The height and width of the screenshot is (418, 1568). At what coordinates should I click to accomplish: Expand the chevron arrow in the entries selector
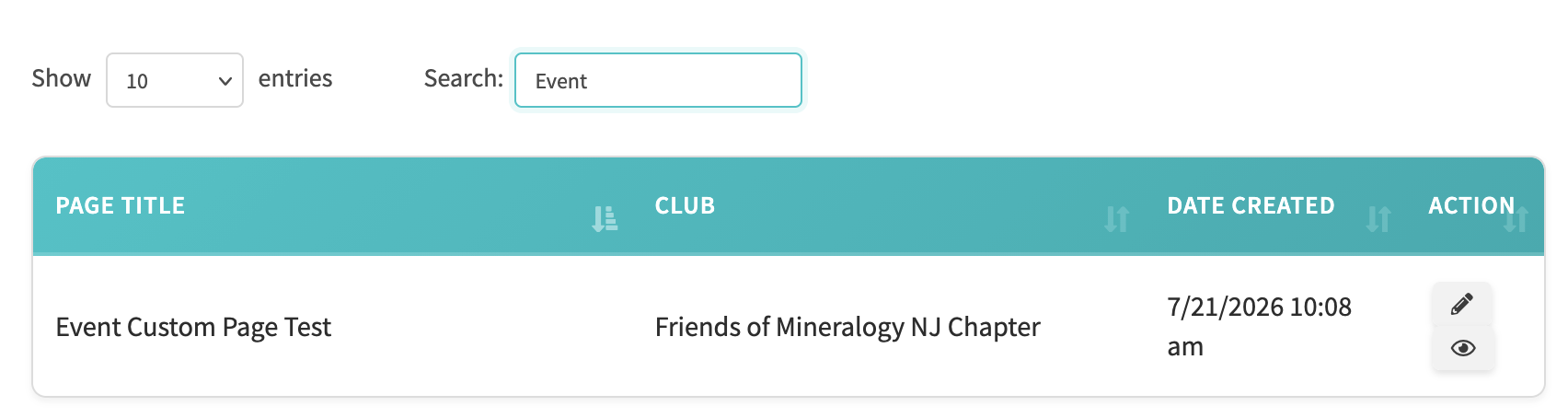[x=225, y=81]
